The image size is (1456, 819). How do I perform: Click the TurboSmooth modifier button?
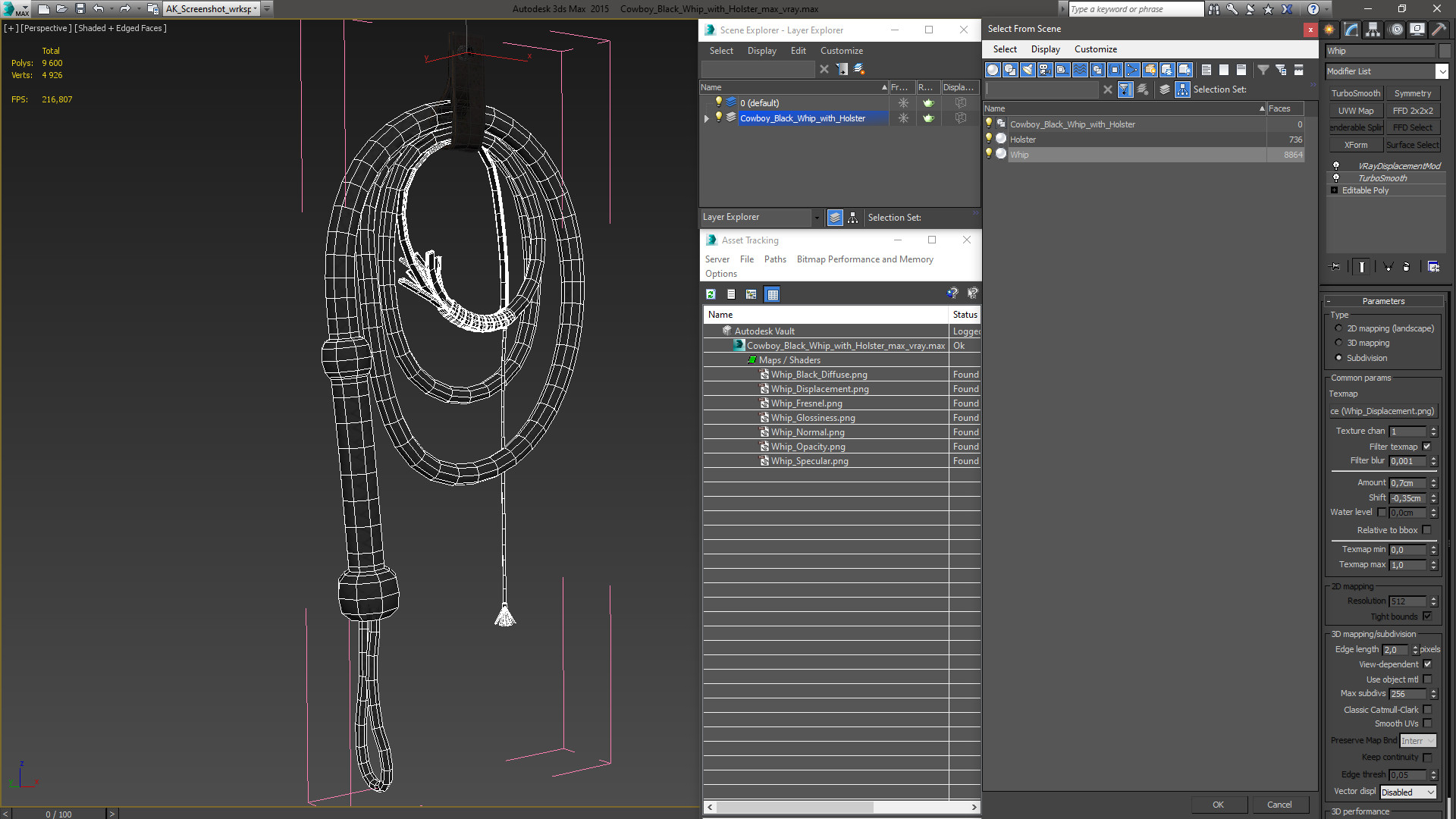(1355, 93)
